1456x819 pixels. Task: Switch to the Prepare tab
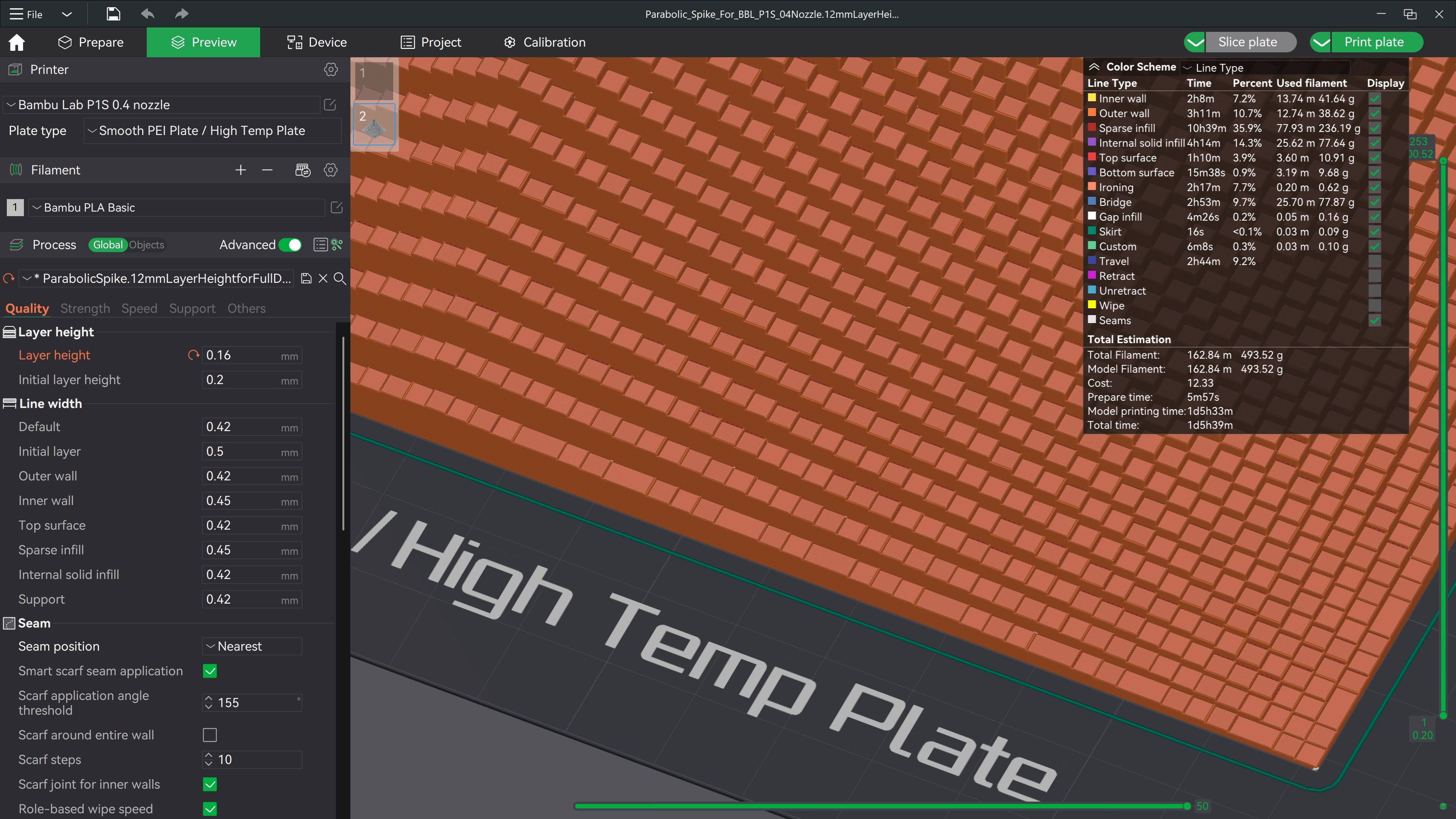click(x=91, y=42)
